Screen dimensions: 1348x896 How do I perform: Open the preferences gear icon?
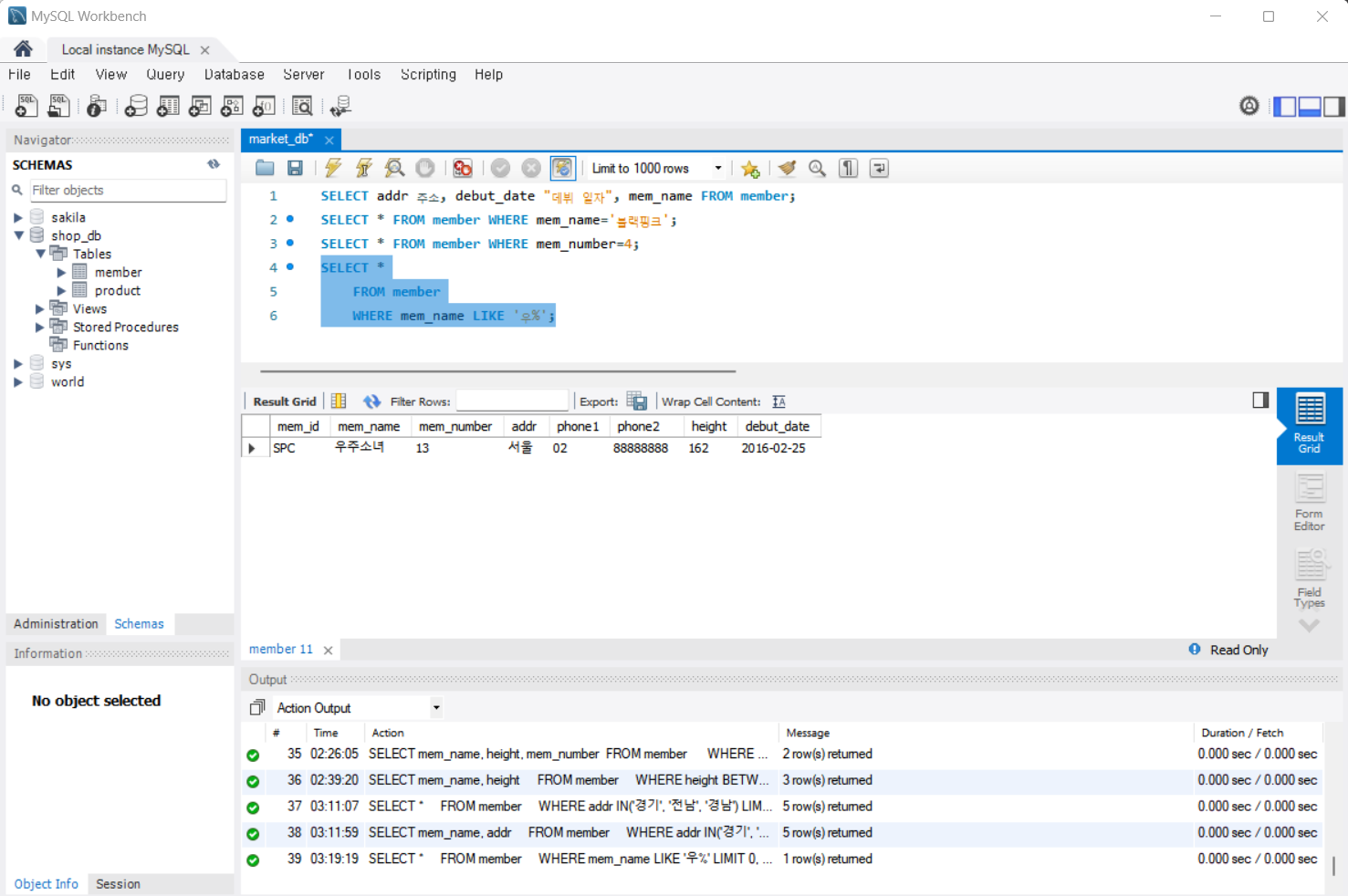[1249, 106]
